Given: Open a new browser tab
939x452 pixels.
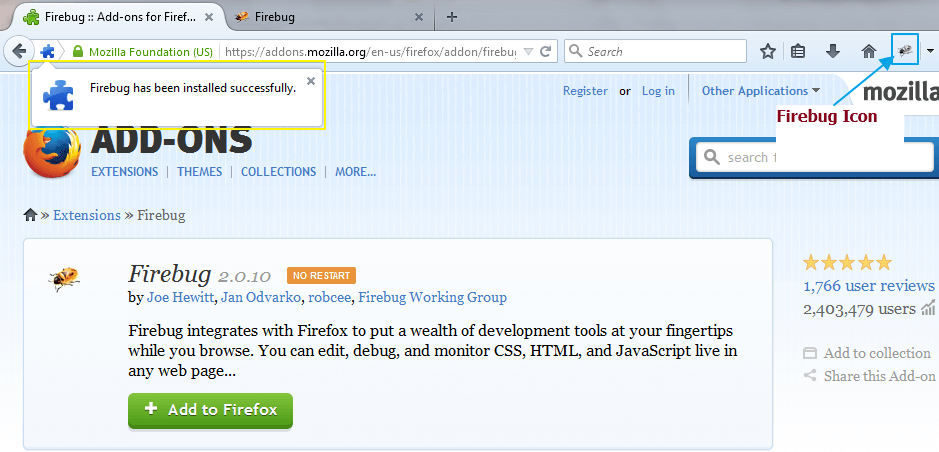Looking at the screenshot, I should 452,17.
